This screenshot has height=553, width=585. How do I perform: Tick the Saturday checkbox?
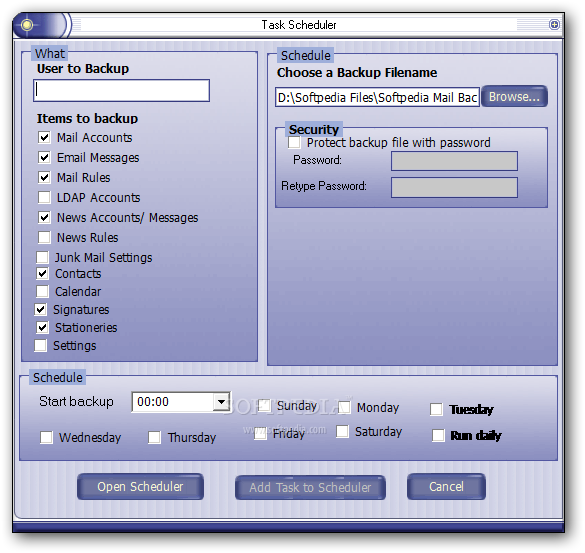pos(342,431)
